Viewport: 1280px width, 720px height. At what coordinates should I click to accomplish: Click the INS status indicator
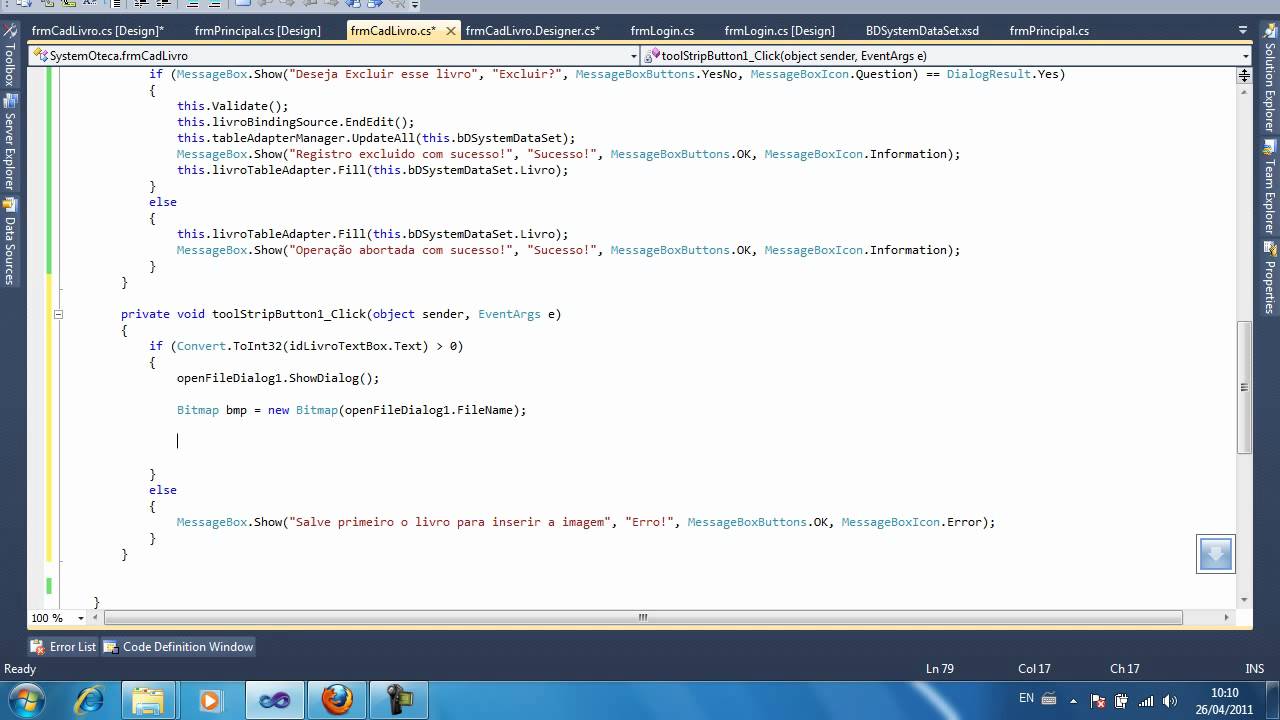tap(1254, 669)
